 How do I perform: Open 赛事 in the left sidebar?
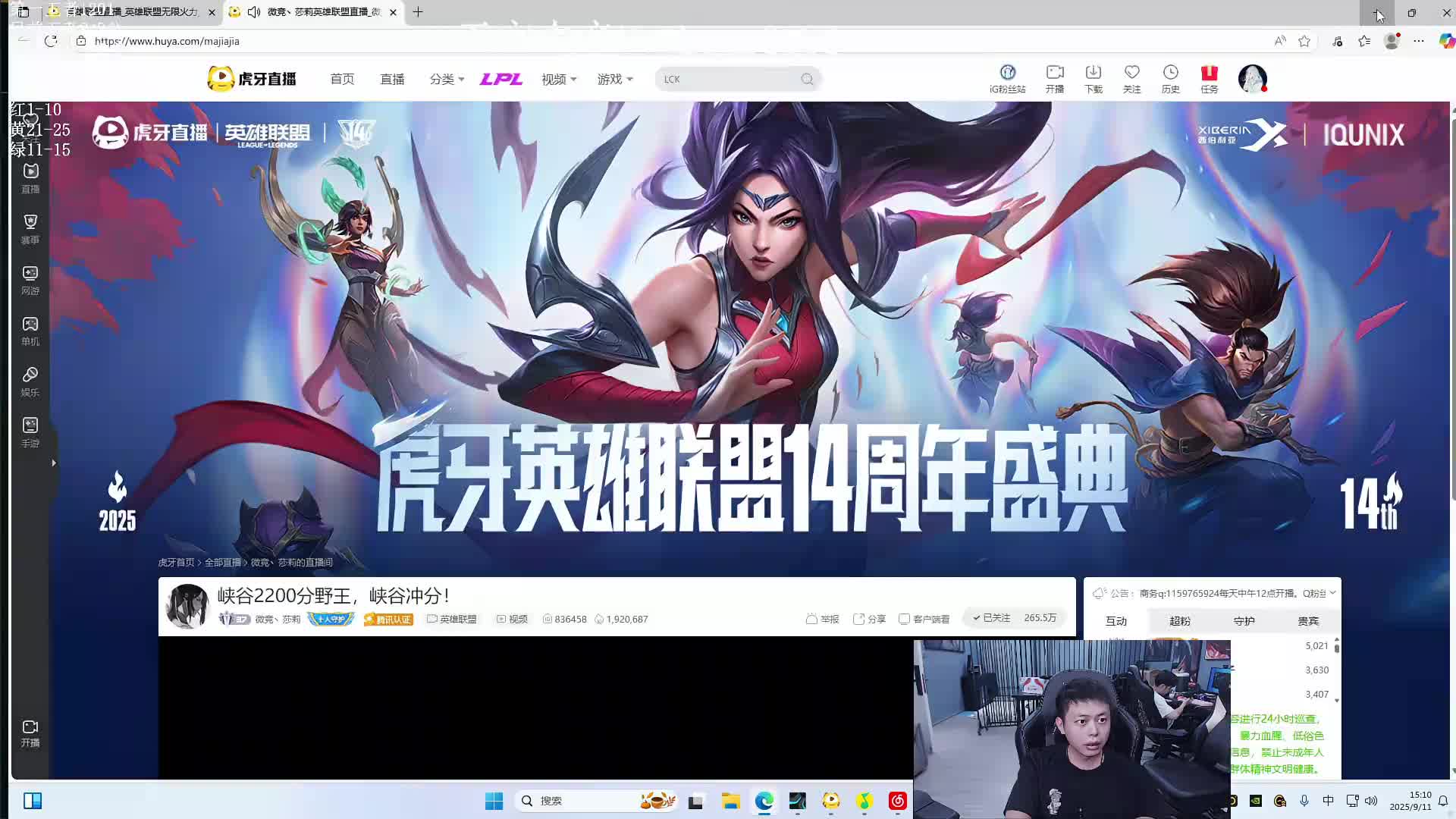point(30,229)
